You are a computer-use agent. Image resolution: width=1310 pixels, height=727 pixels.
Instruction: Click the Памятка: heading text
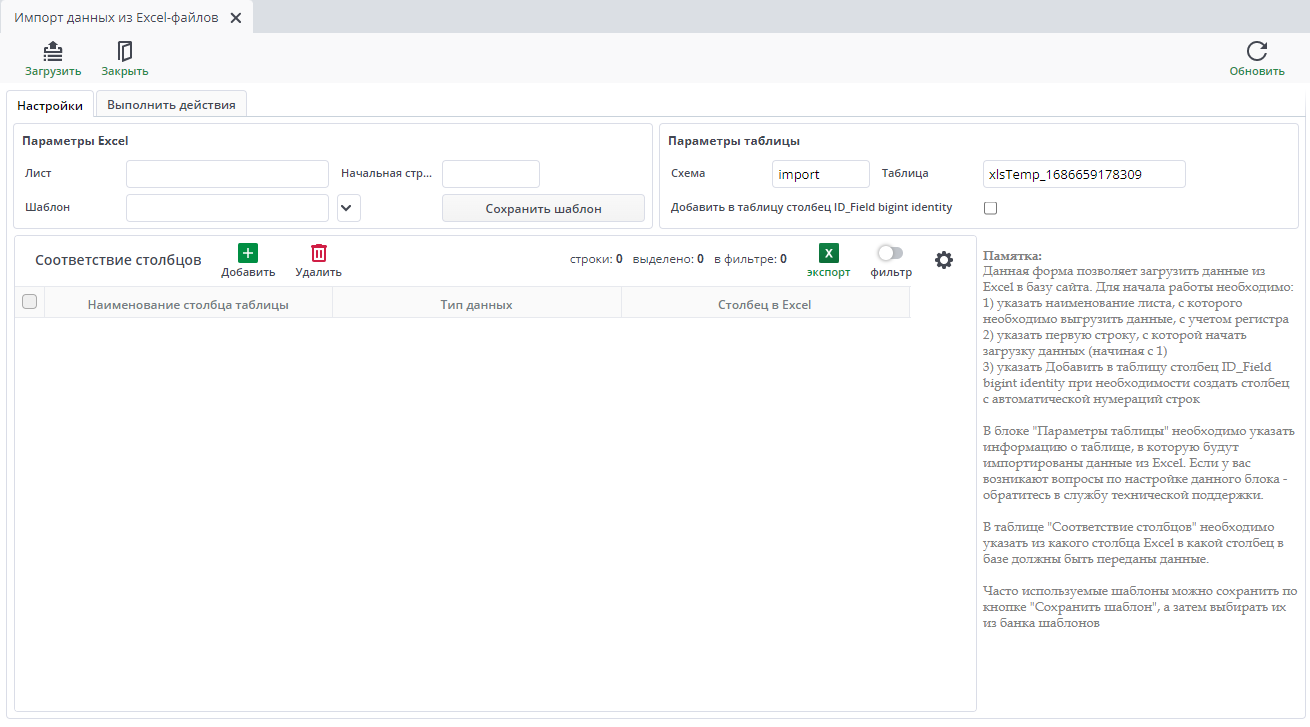click(1012, 256)
